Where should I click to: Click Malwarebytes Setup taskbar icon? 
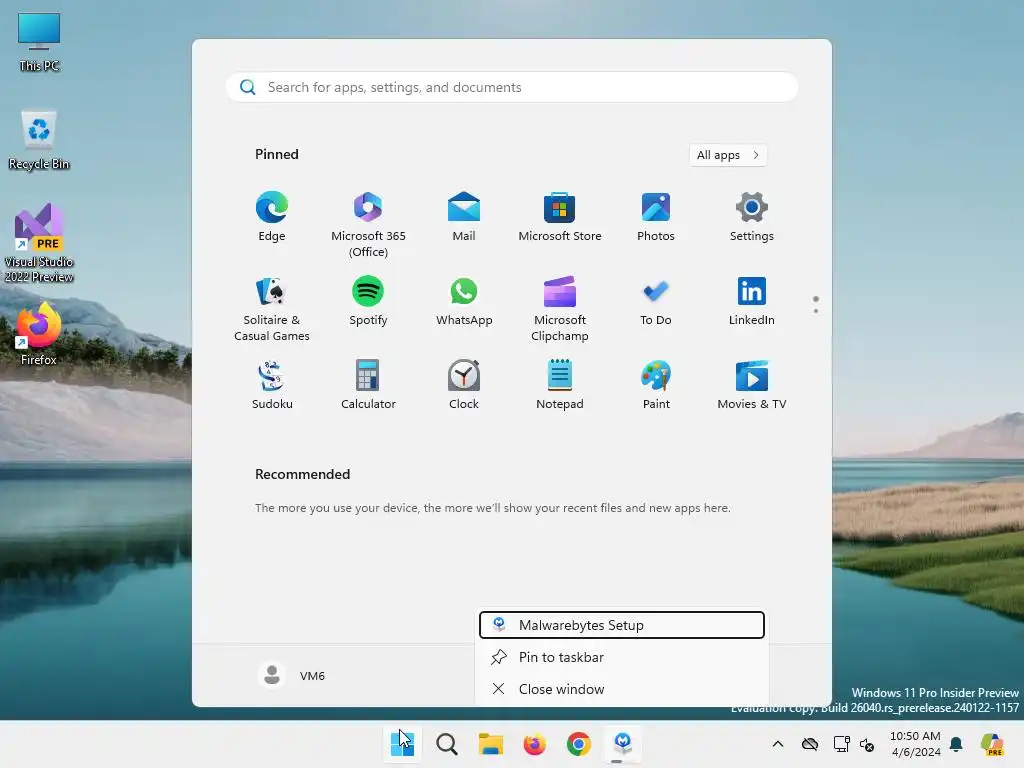tap(622, 744)
